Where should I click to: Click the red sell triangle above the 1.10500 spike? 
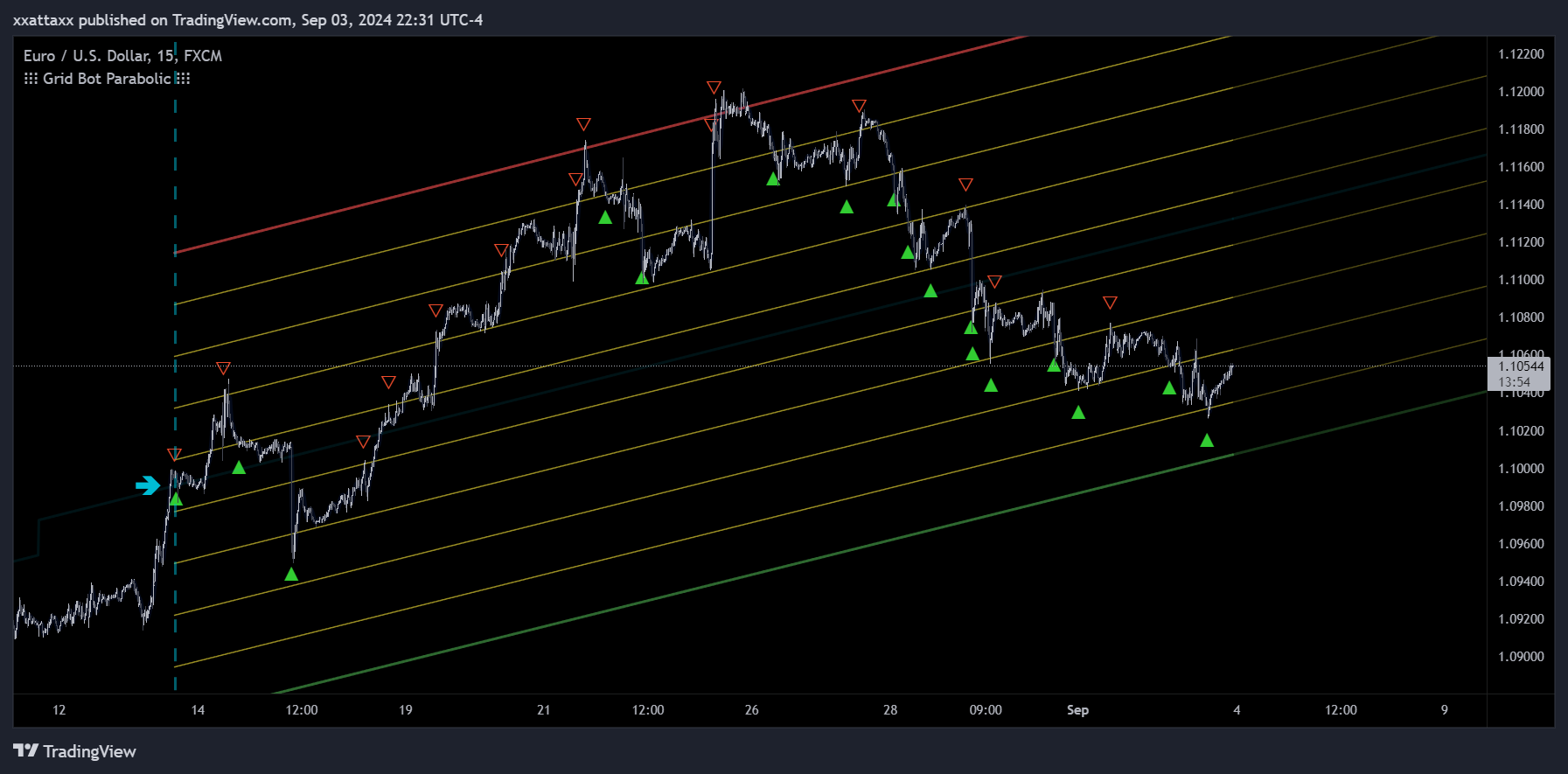[223, 368]
